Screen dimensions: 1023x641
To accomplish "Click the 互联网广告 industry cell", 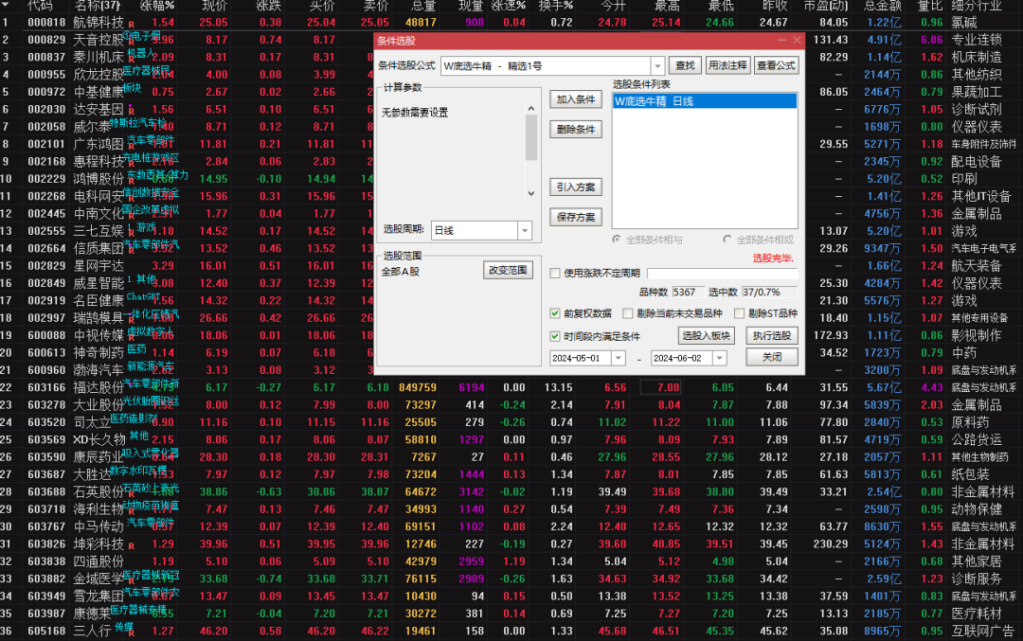I will click(983, 631).
